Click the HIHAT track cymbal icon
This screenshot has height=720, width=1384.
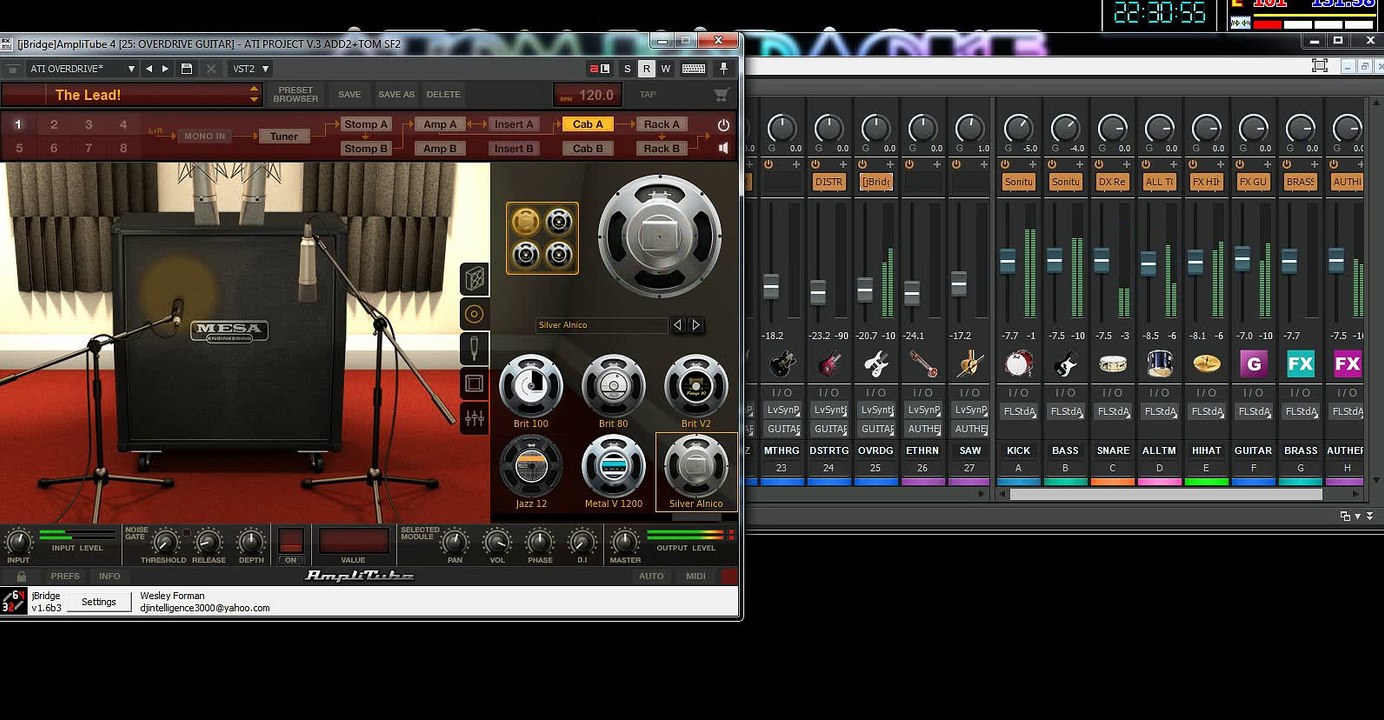coord(1206,363)
